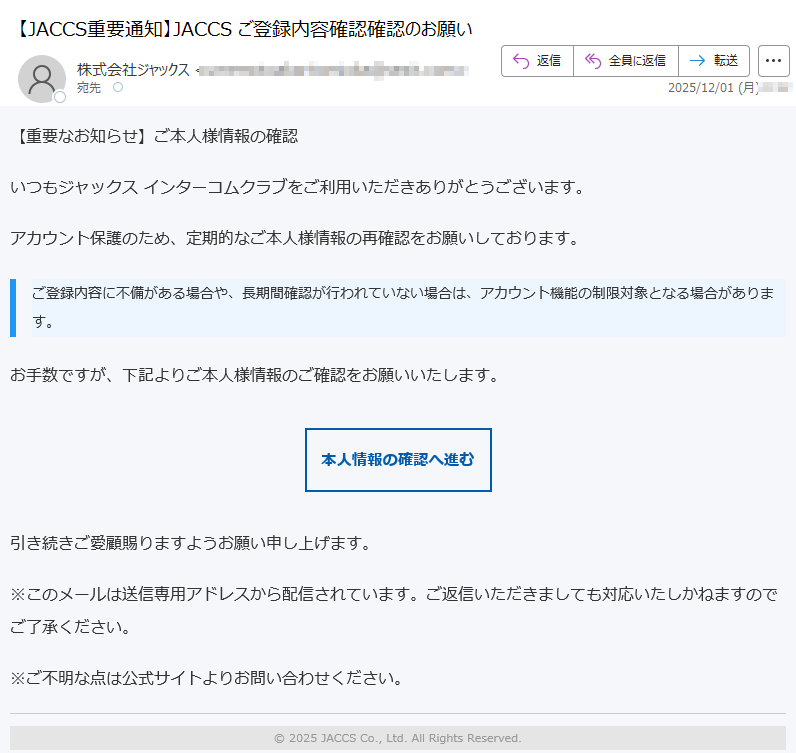The height and width of the screenshot is (753, 796).
Task: Click the blue-bordered account restriction notice
Action: [400, 307]
